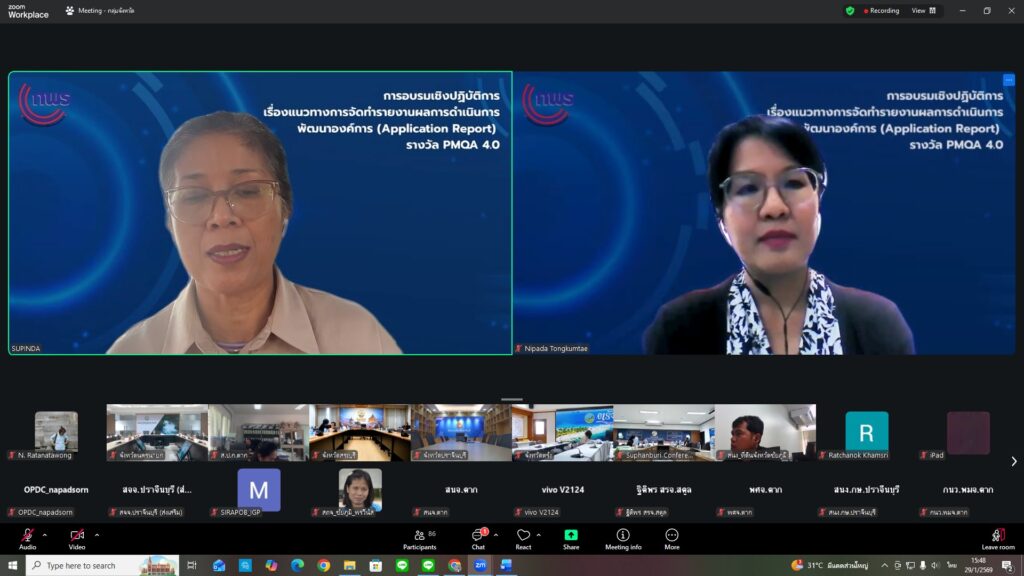Start screen sharing with Share icon

pyautogui.click(x=571, y=539)
